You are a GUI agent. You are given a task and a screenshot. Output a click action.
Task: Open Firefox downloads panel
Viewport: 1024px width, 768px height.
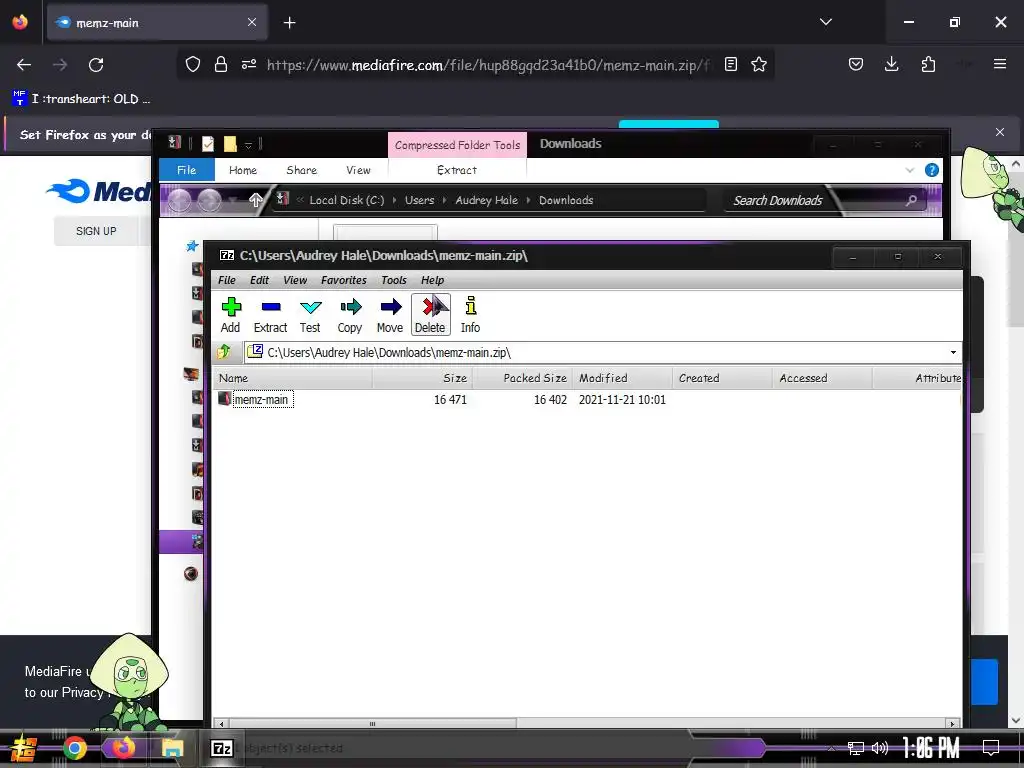coord(891,65)
